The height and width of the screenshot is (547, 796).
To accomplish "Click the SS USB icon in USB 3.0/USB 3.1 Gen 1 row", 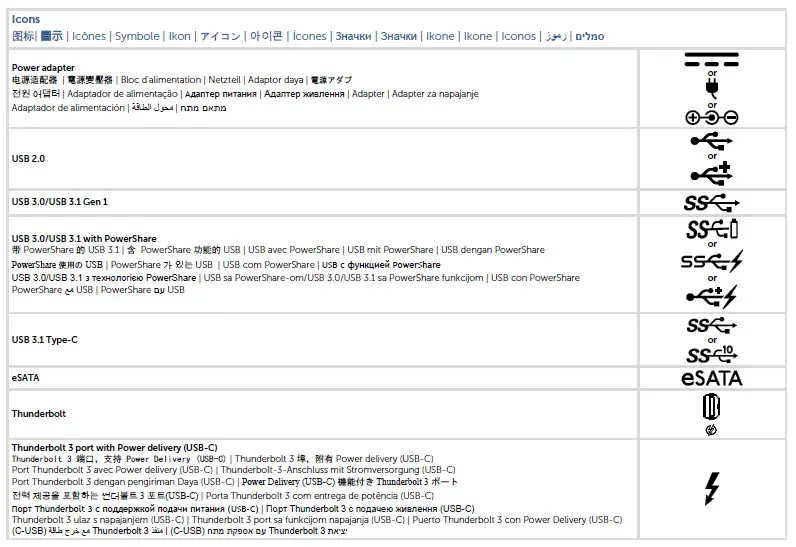I will (711, 202).
